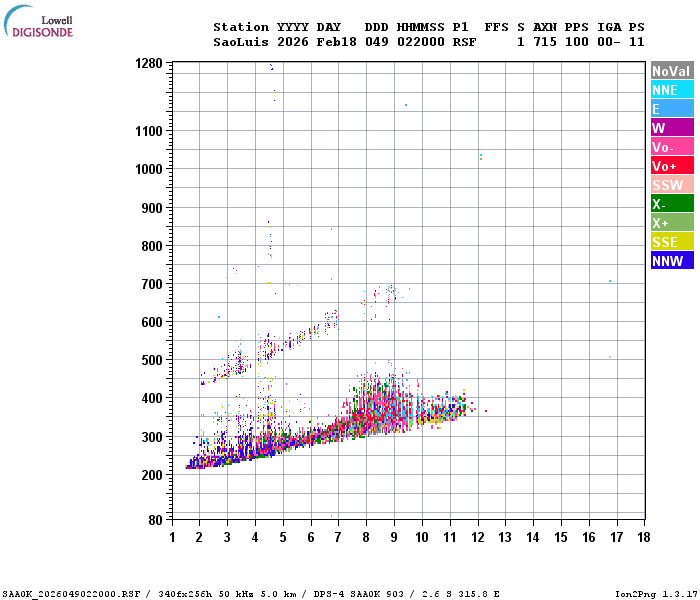Click the 12 MHz frequency axis label
The width and height of the screenshot is (700, 600).
(478, 537)
